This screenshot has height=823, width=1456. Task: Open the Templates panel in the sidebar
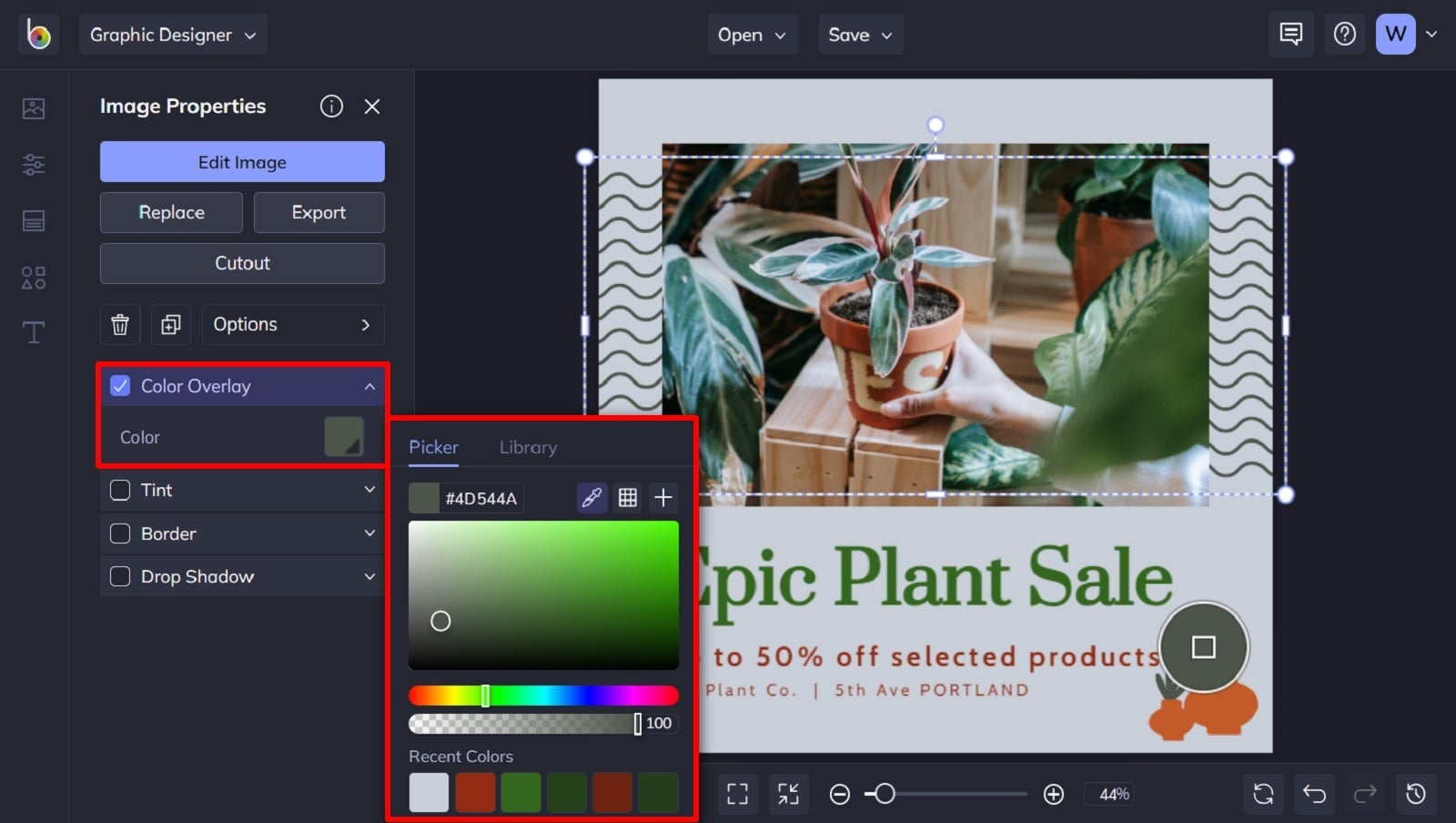(x=34, y=220)
